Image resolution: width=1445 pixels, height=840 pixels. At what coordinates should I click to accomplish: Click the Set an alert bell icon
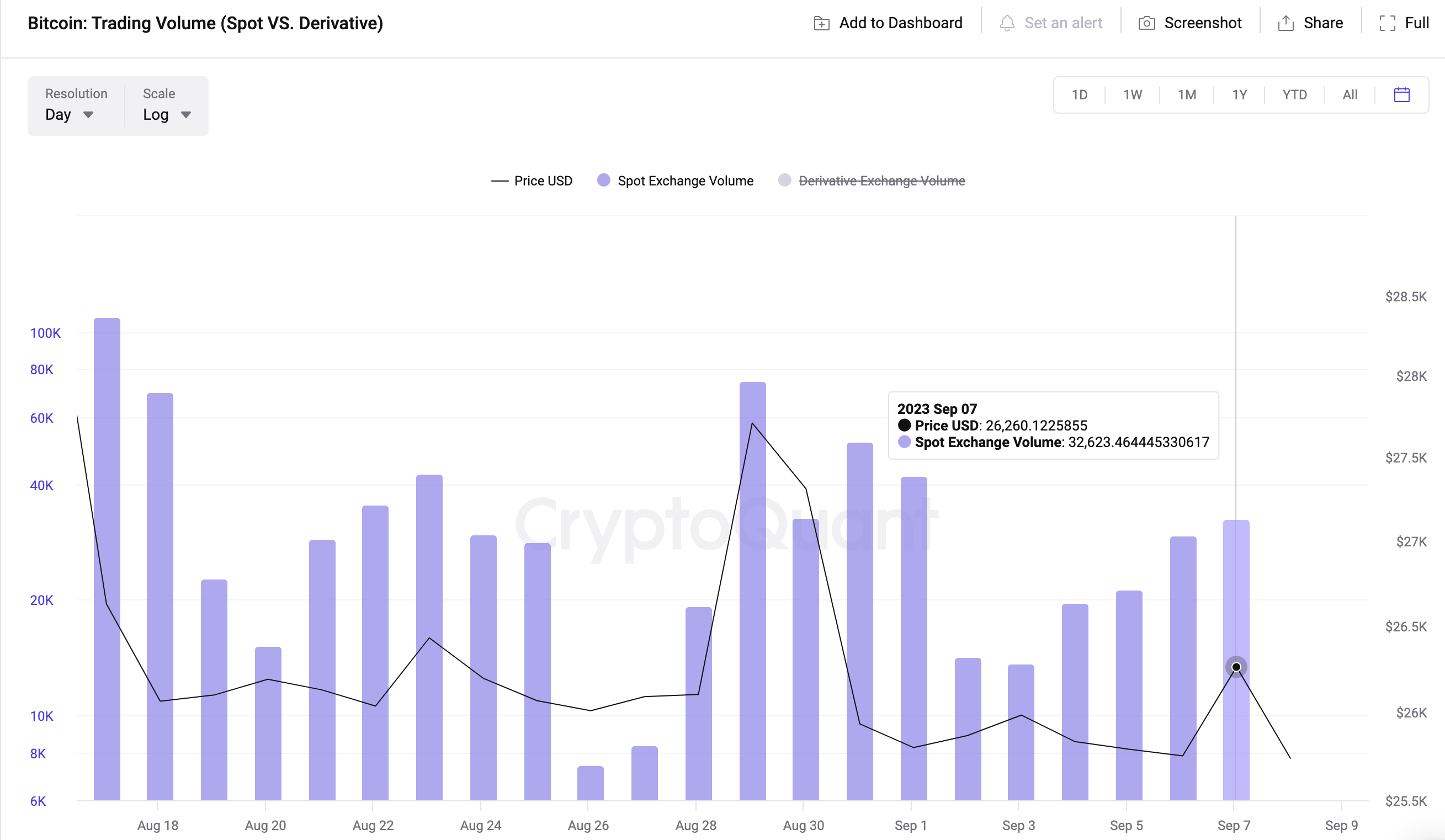1007,24
